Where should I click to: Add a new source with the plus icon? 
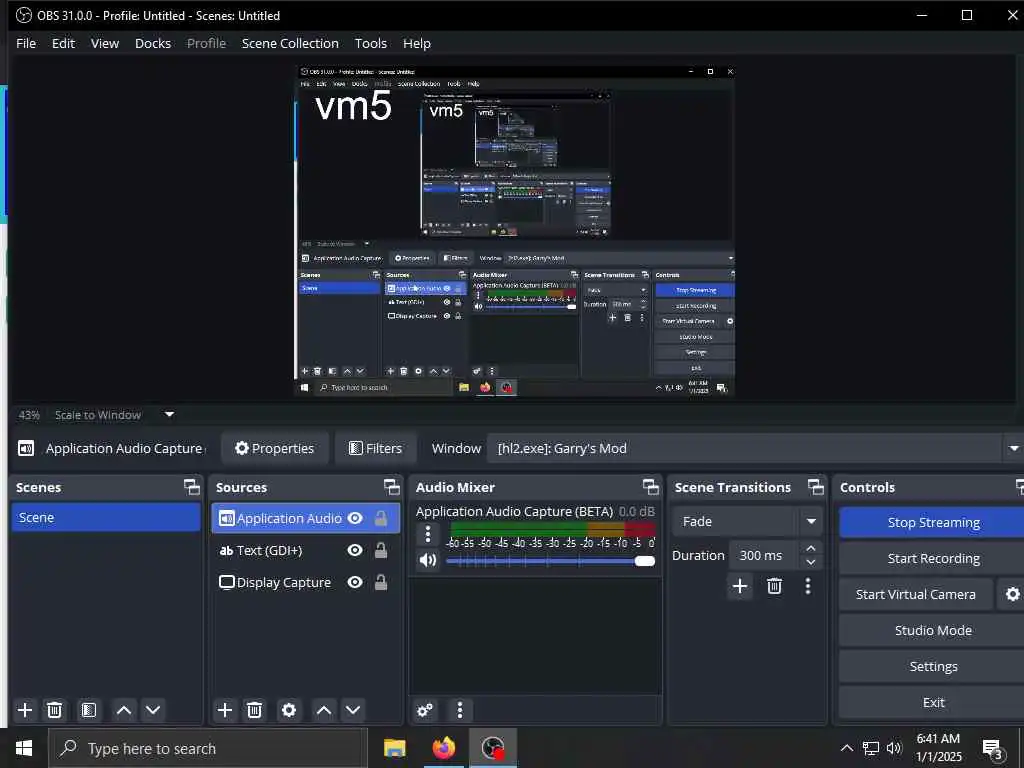click(225, 710)
